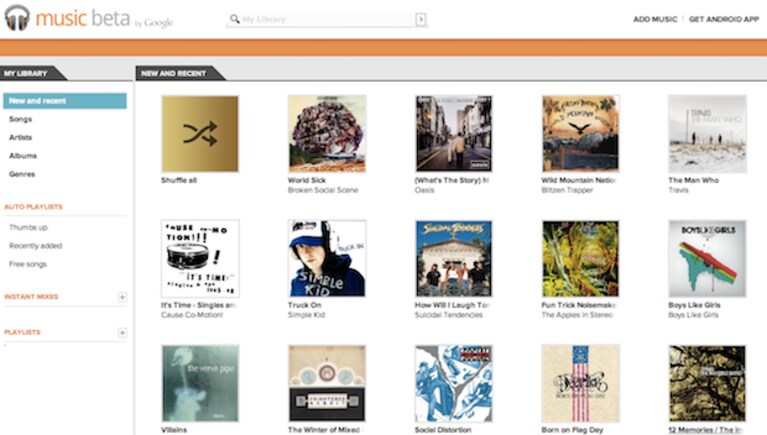Open the Free songs auto playlist
Image resolution: width=767 pixels, height=435 pixels.
coord(28,264)
